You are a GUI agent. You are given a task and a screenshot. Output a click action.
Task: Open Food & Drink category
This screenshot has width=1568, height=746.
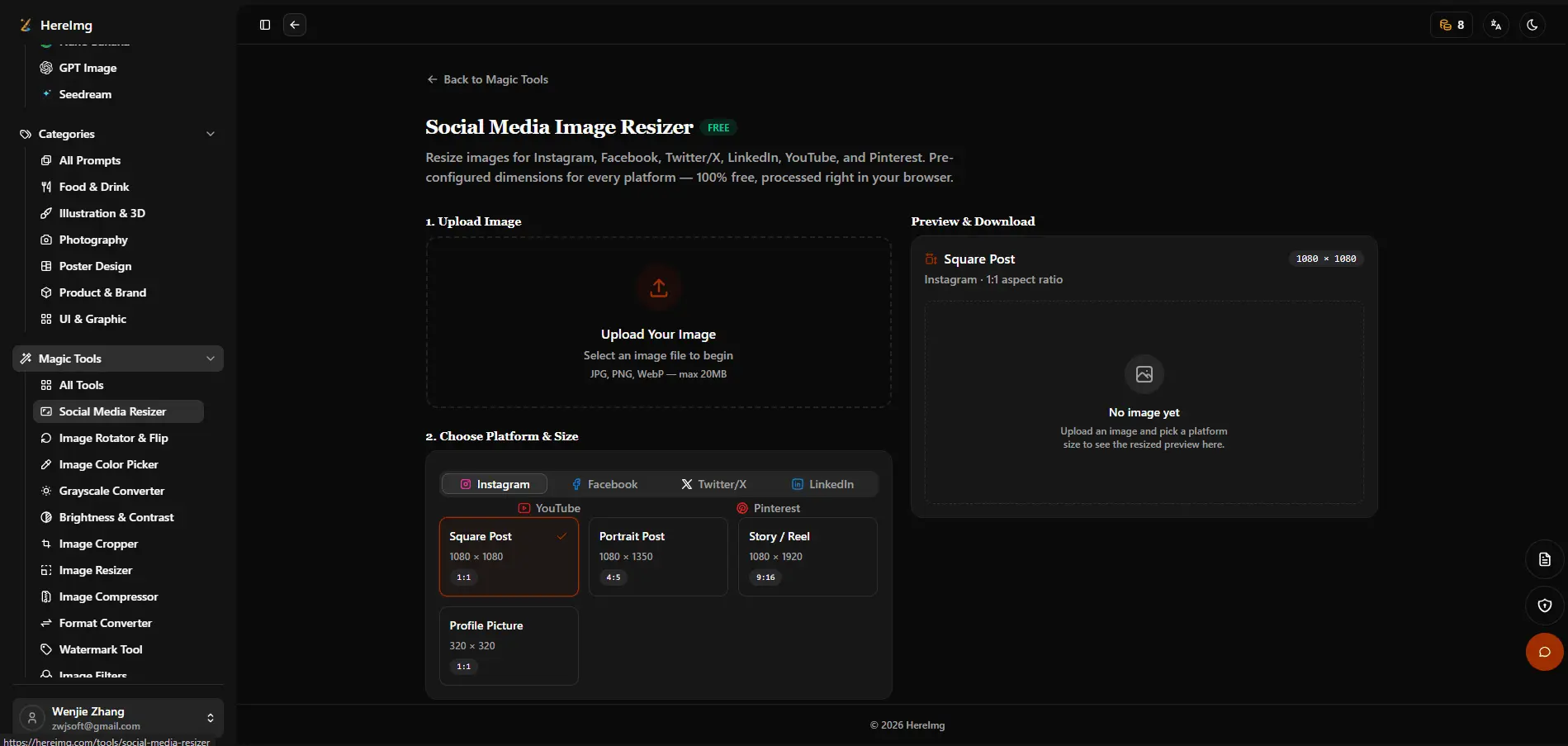(118, 187)
